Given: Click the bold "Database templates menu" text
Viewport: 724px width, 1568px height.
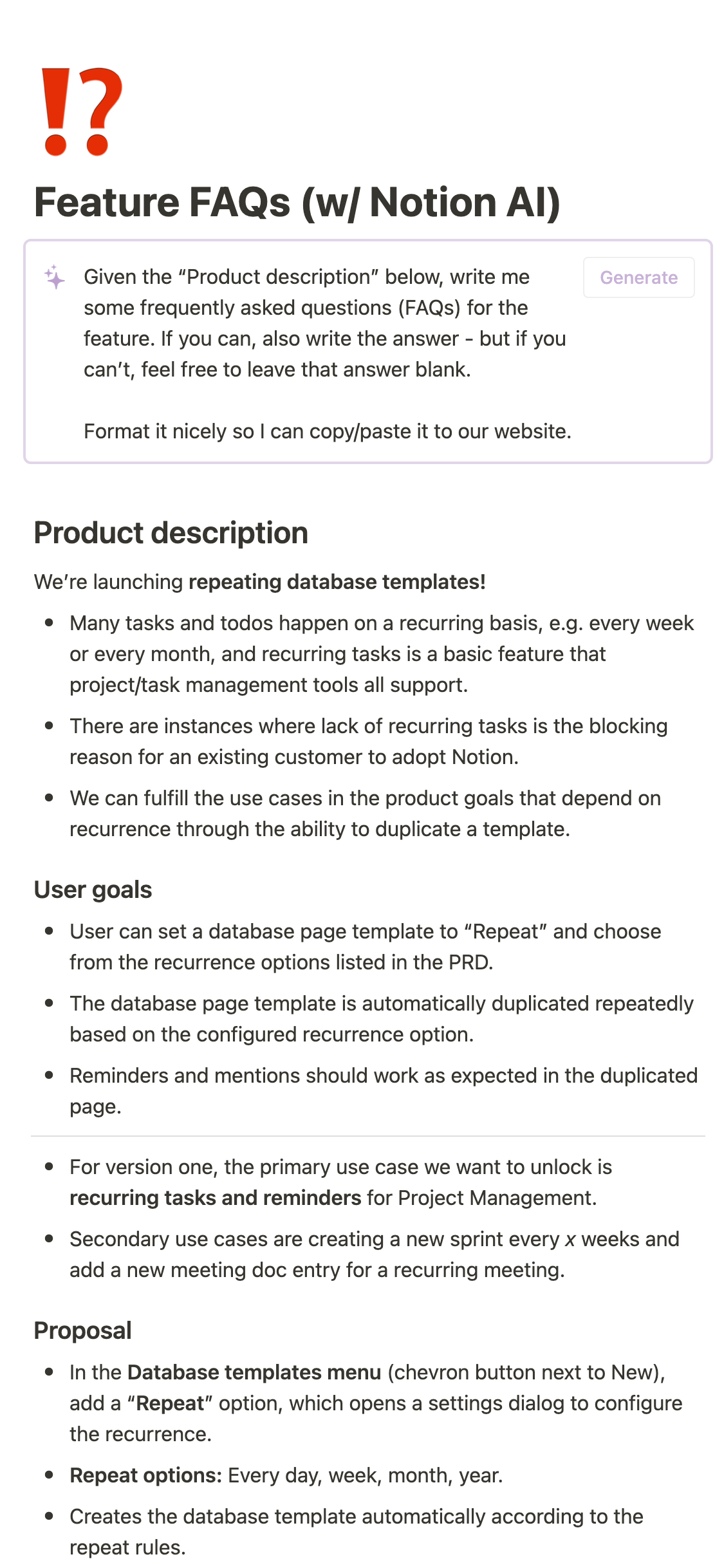Looking at the screenshot, I should (254, 1372).
